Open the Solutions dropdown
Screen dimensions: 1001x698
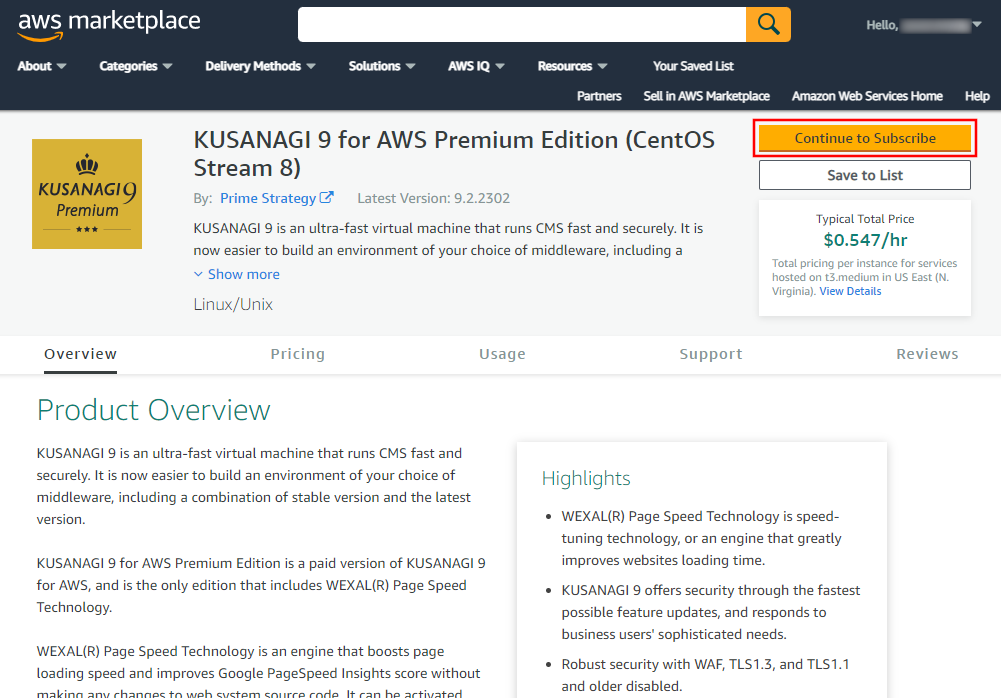tap(382, 66)
